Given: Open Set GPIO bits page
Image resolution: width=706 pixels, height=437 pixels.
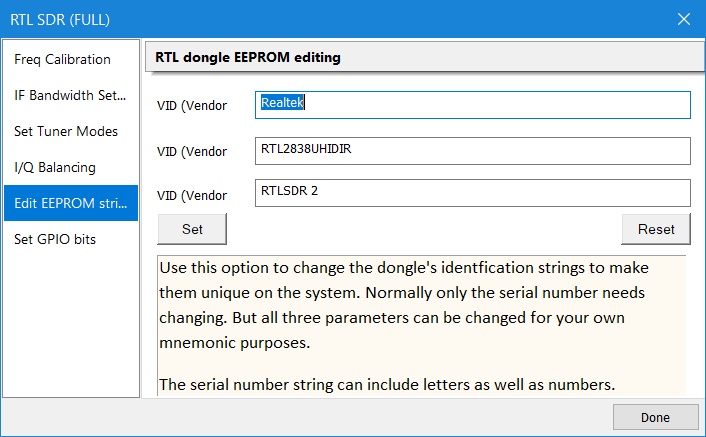Looking at the screenshot, I should click(56, 239).
